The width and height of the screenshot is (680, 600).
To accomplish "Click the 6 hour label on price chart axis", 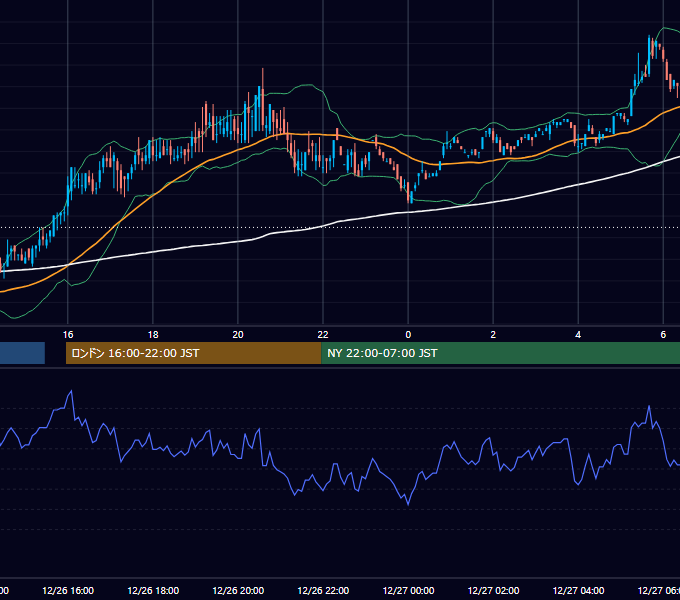I will click(663, 335).
